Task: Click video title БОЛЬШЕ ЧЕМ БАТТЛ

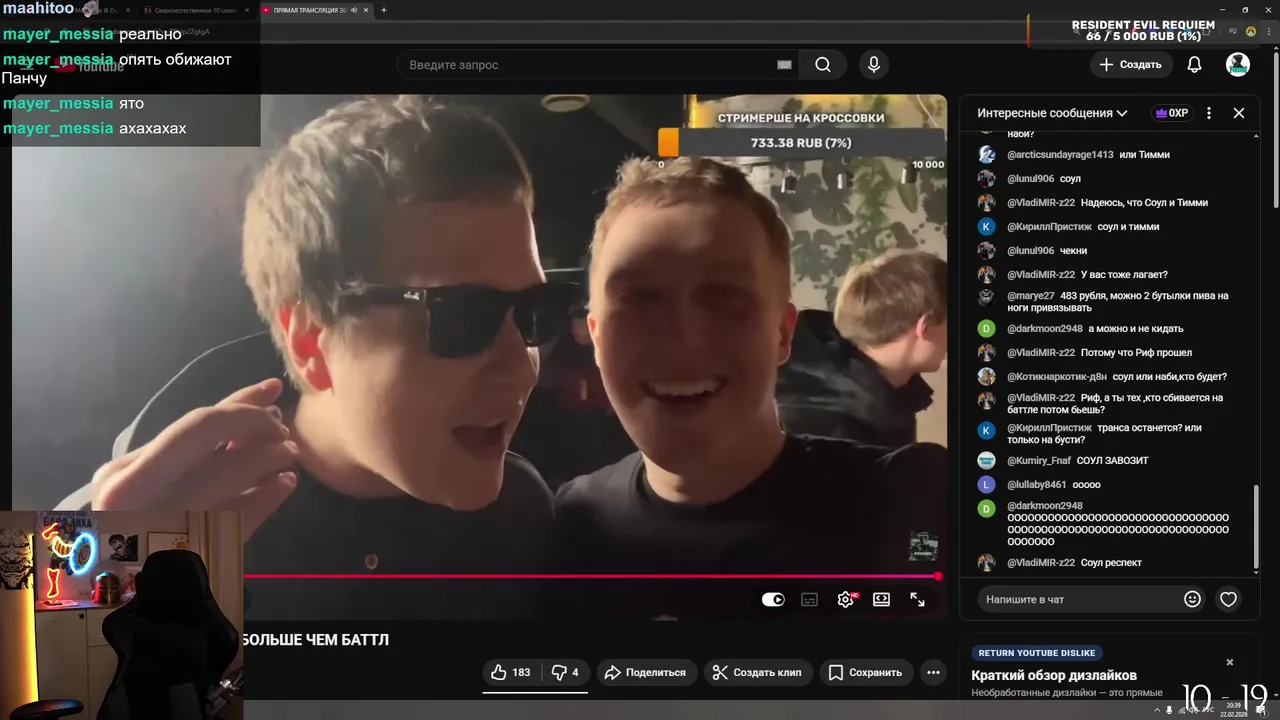Action: (315, 640)
